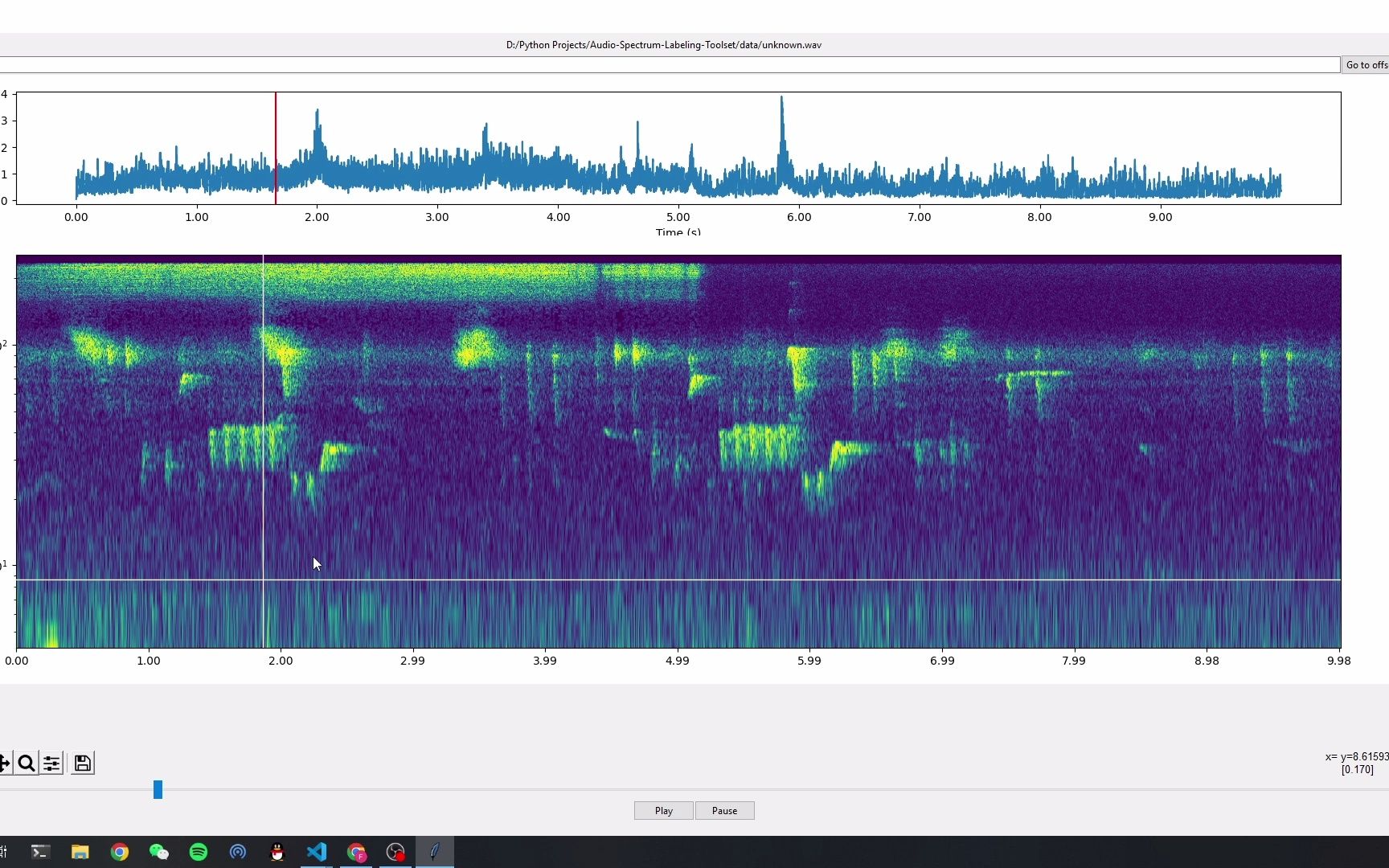Click the blue playback progress slider handle
This screenshot has width=1389, height=868.
(158, 789)
